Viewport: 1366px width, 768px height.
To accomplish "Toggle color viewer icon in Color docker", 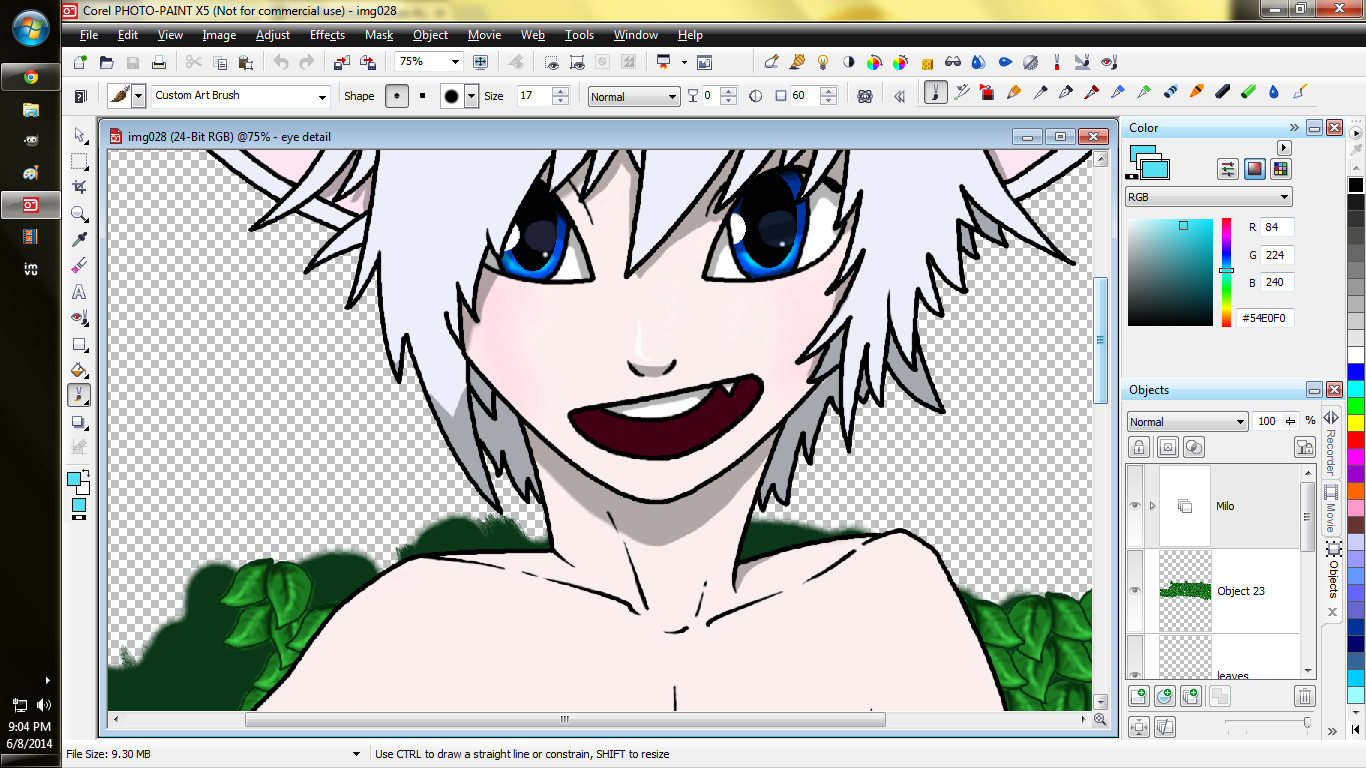I will click(1254, 169).
